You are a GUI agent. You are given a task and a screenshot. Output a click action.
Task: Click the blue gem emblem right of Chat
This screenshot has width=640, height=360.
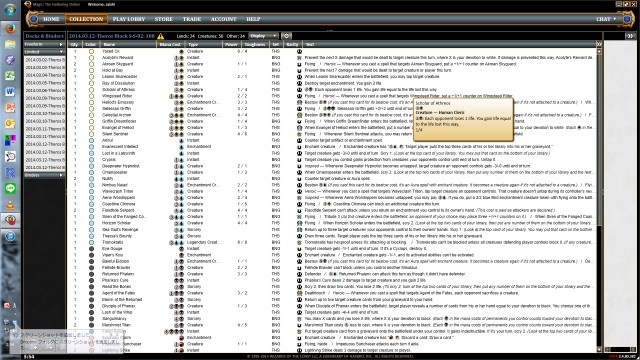[627, 19]
